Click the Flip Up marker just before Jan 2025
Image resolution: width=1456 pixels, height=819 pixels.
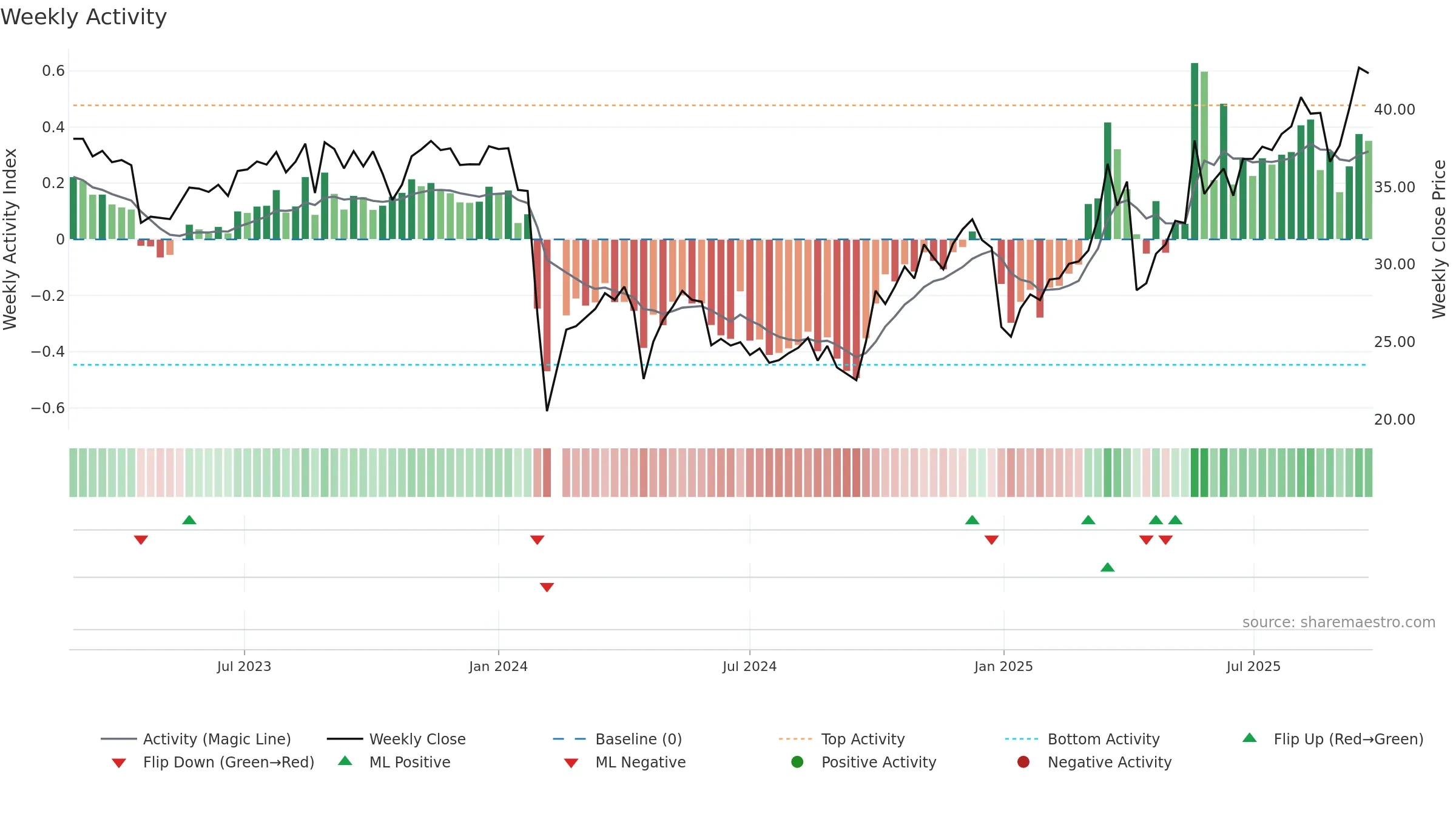click(972, 520)
